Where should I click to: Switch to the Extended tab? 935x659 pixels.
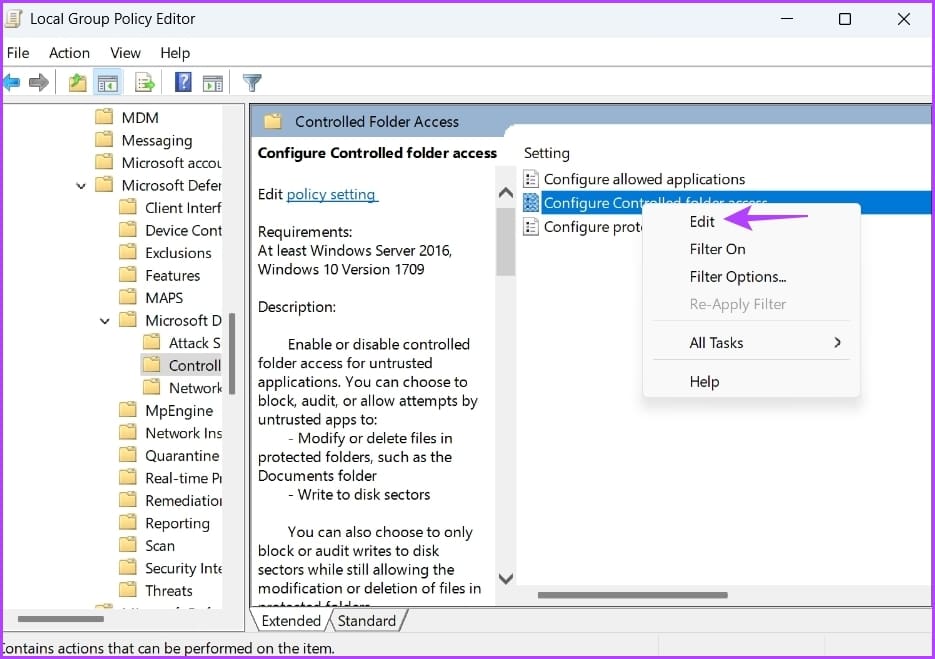point(291,620)
